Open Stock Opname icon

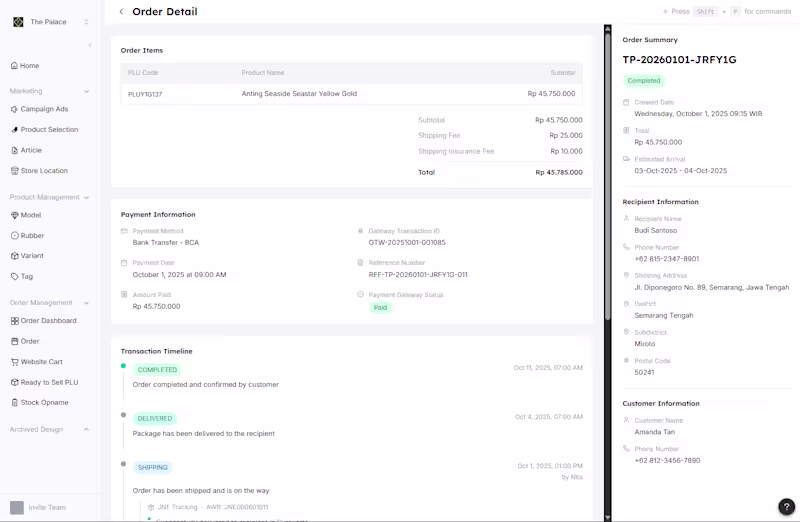[x=14, y=403]
